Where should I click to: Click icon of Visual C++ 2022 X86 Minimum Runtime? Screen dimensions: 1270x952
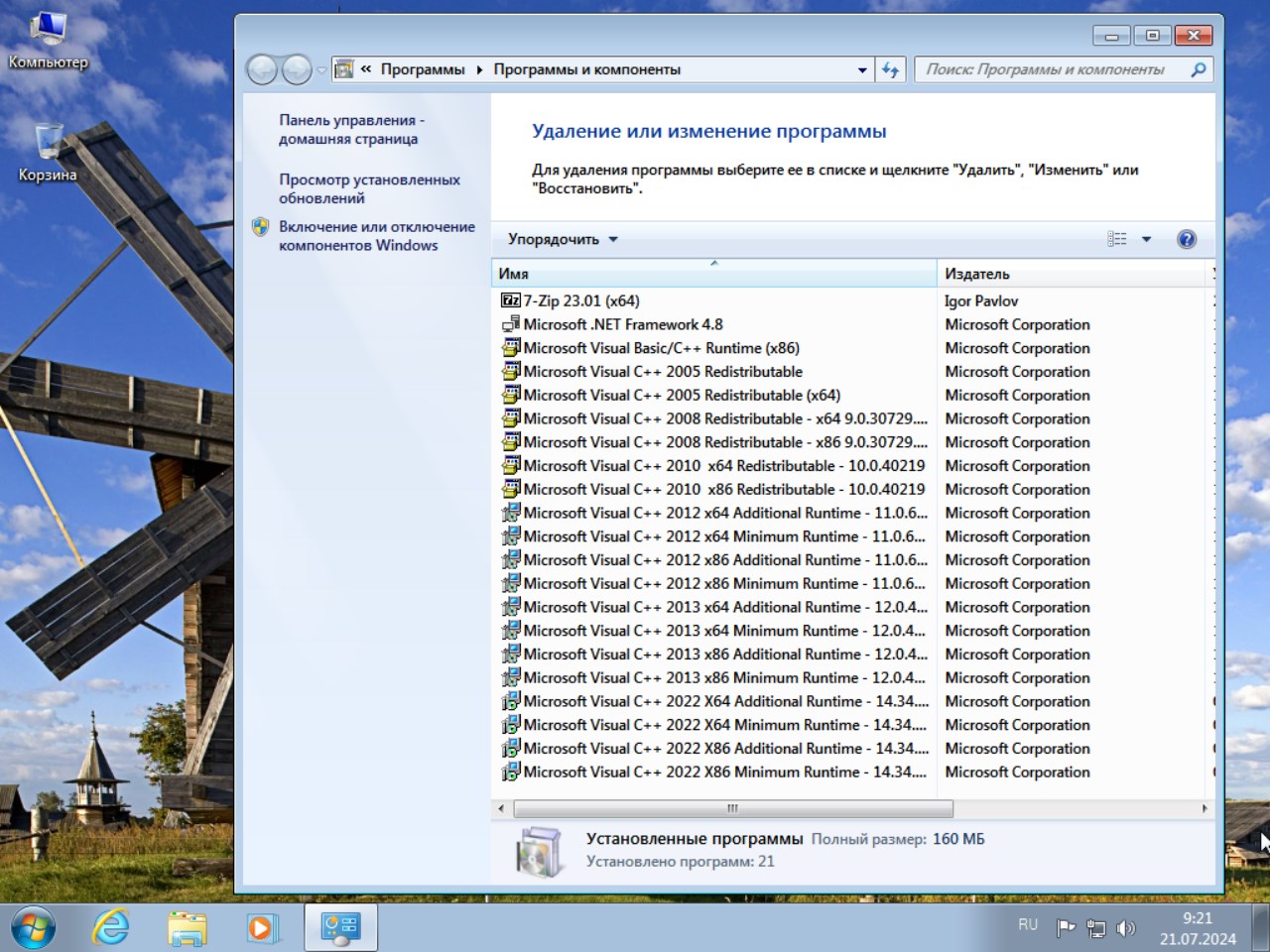(x=511, y=772)
